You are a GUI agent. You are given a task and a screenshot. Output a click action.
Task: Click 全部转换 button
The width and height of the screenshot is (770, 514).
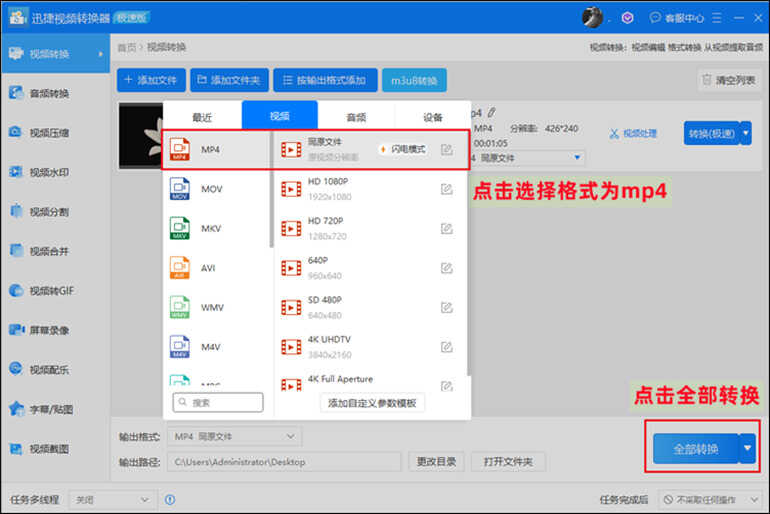(694, 449)
